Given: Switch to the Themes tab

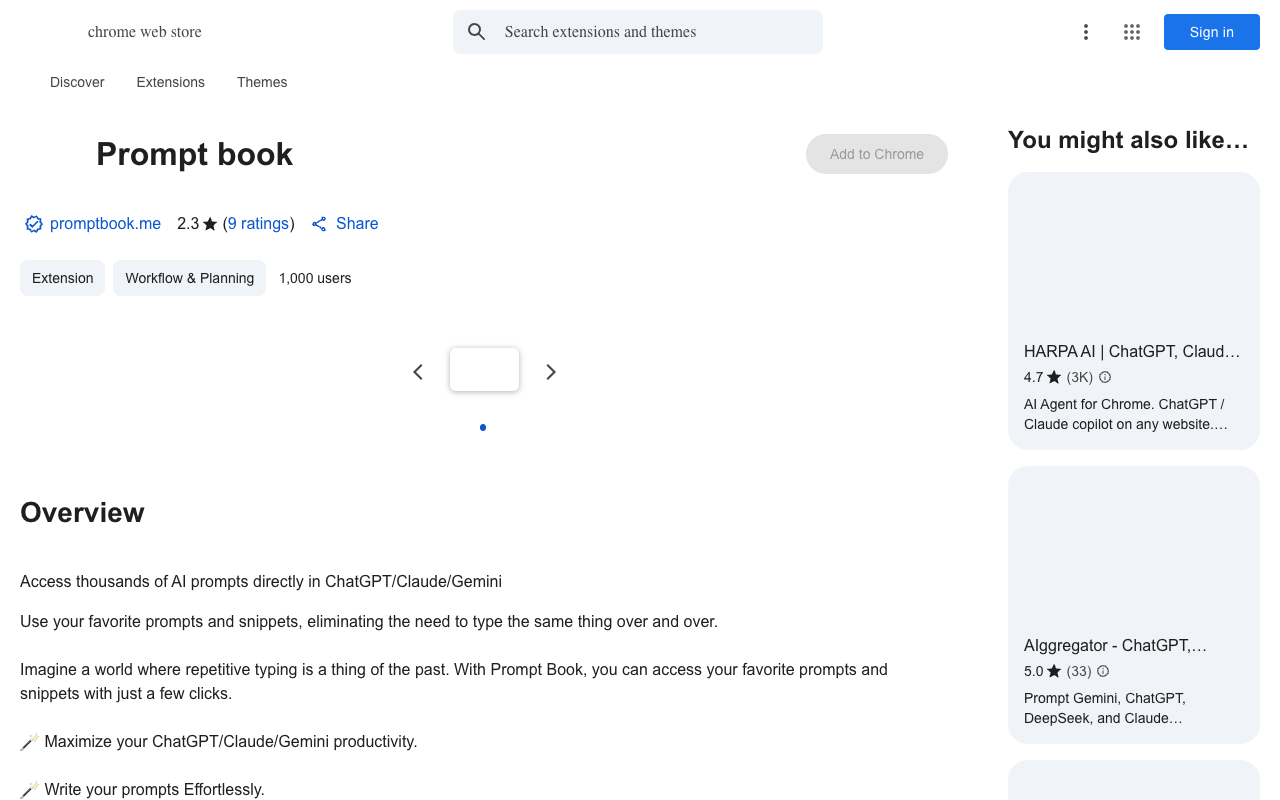Looking at the screenshot, I should click(262, 82).
